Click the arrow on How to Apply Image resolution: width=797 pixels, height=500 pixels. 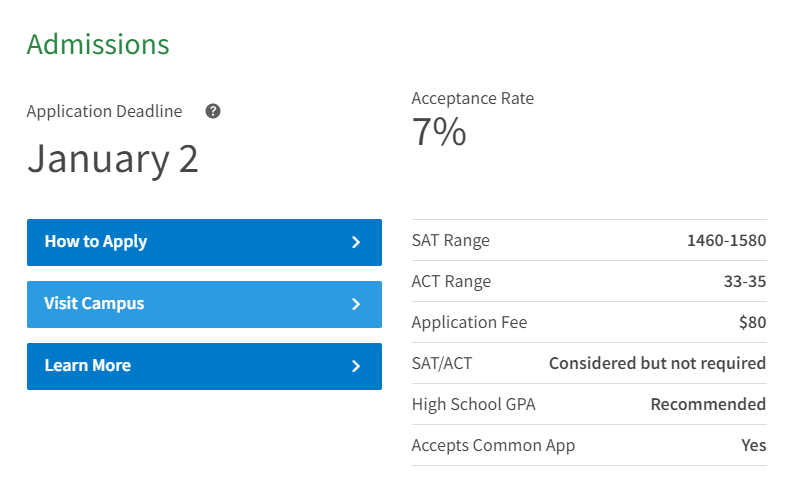(x=356, y=242)
